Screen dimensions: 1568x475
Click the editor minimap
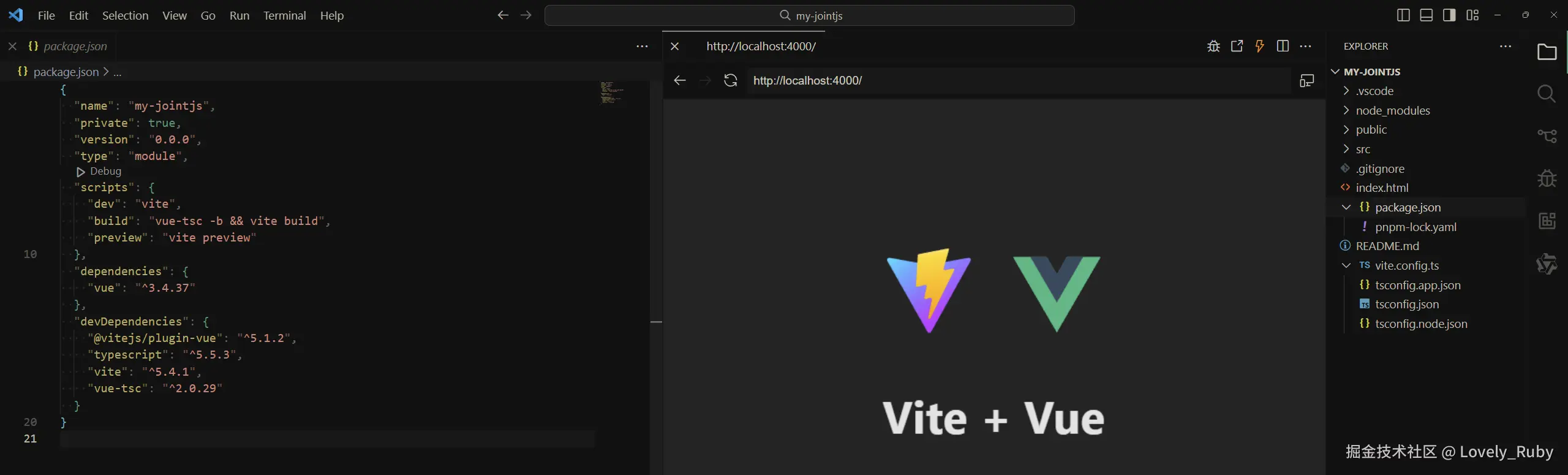[612, 93]
